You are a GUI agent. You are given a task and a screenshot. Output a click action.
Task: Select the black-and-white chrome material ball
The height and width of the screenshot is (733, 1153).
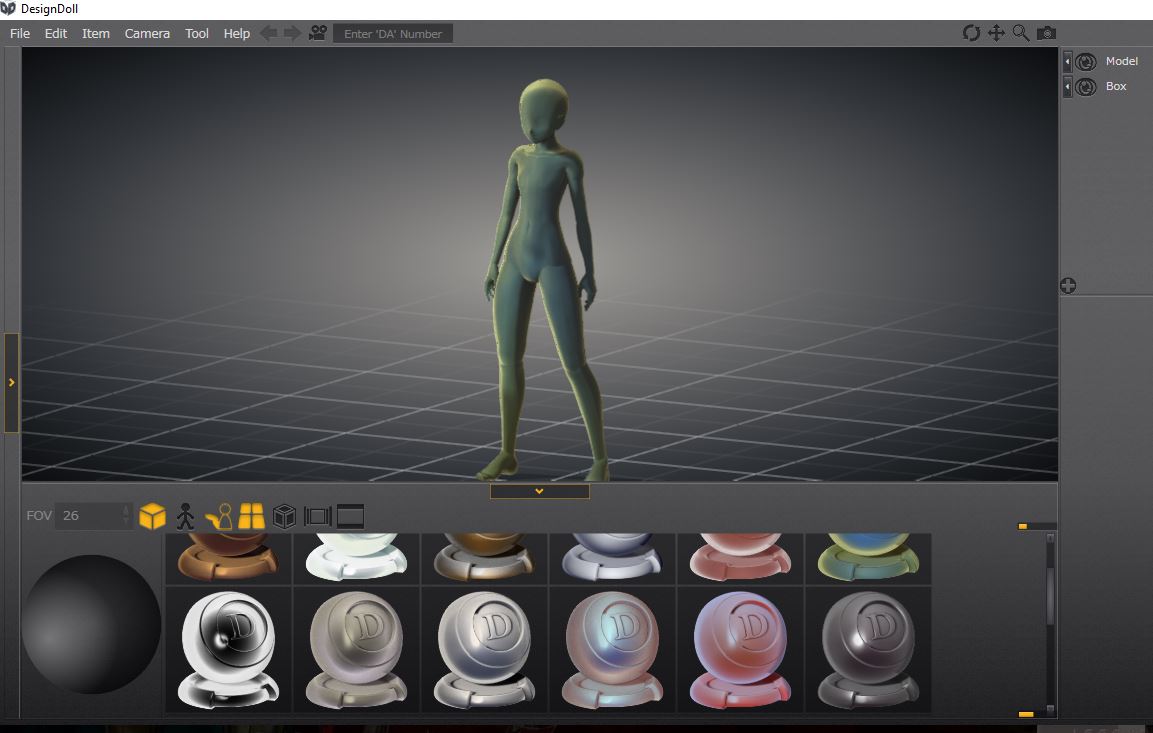[229, 649]
